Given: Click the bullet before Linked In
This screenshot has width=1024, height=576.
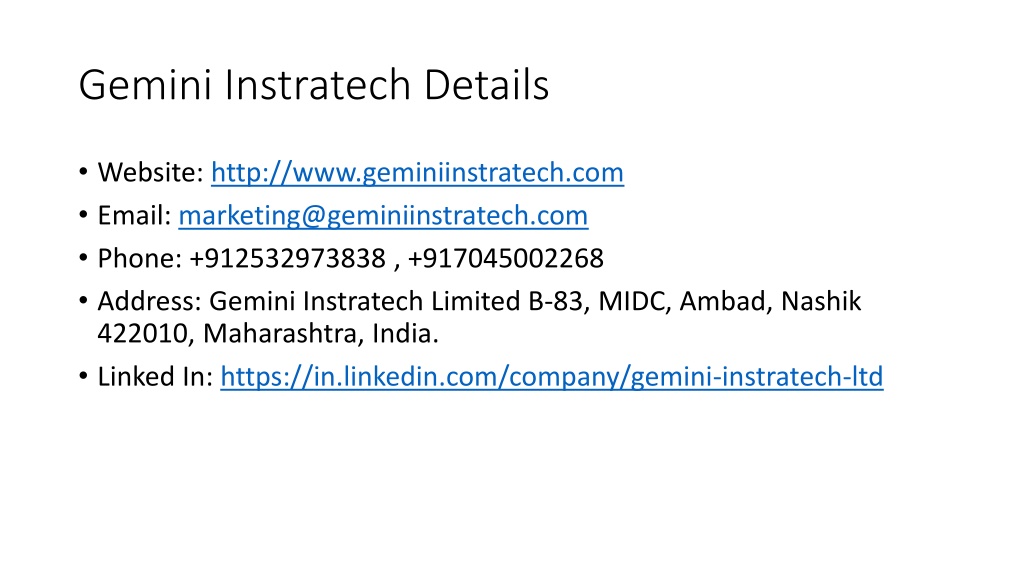Looking at the screenshot, I should pos(83,377).
